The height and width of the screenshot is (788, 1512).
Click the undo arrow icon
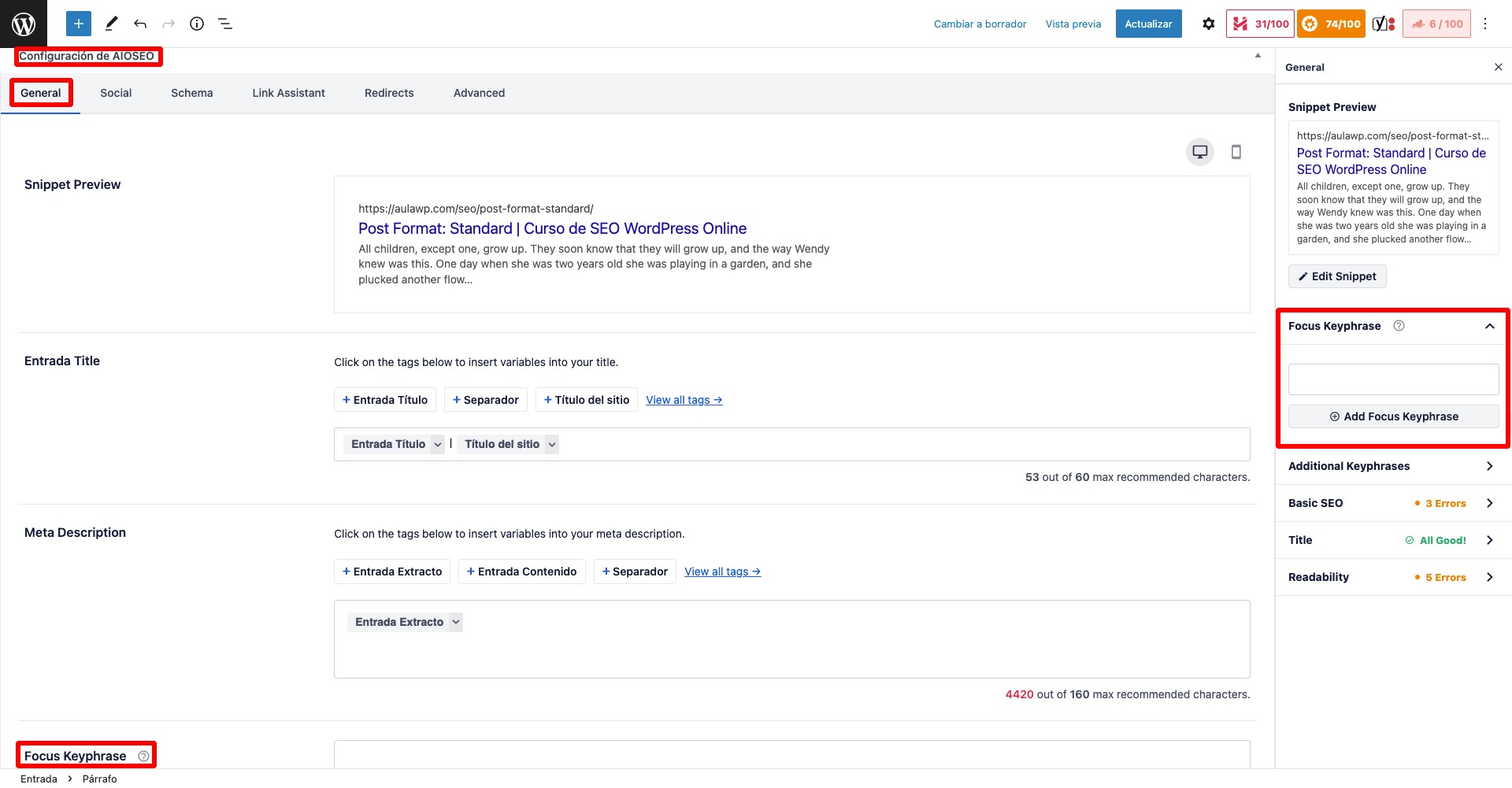140,24
